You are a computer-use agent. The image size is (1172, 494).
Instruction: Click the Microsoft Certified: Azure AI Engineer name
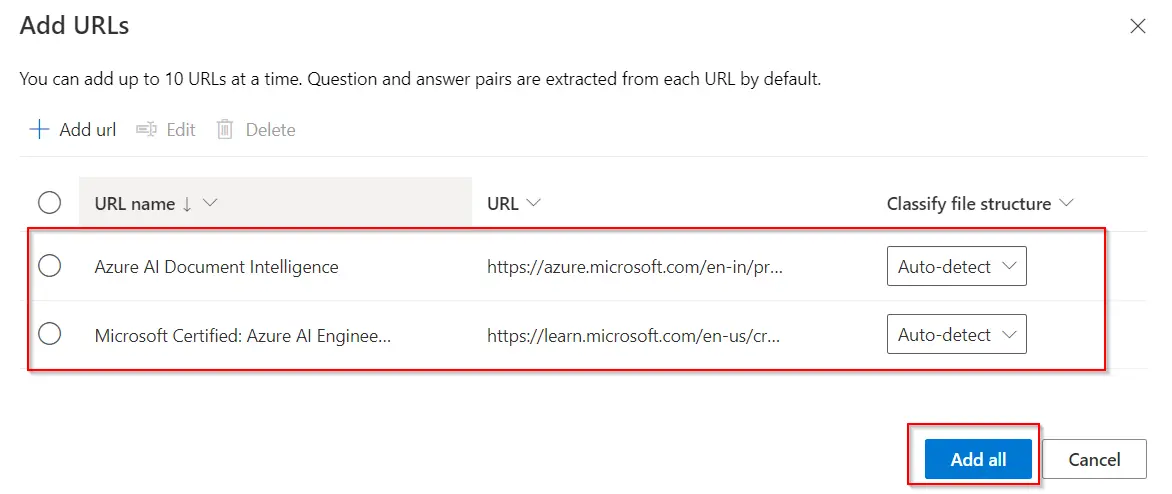[242, 335]
